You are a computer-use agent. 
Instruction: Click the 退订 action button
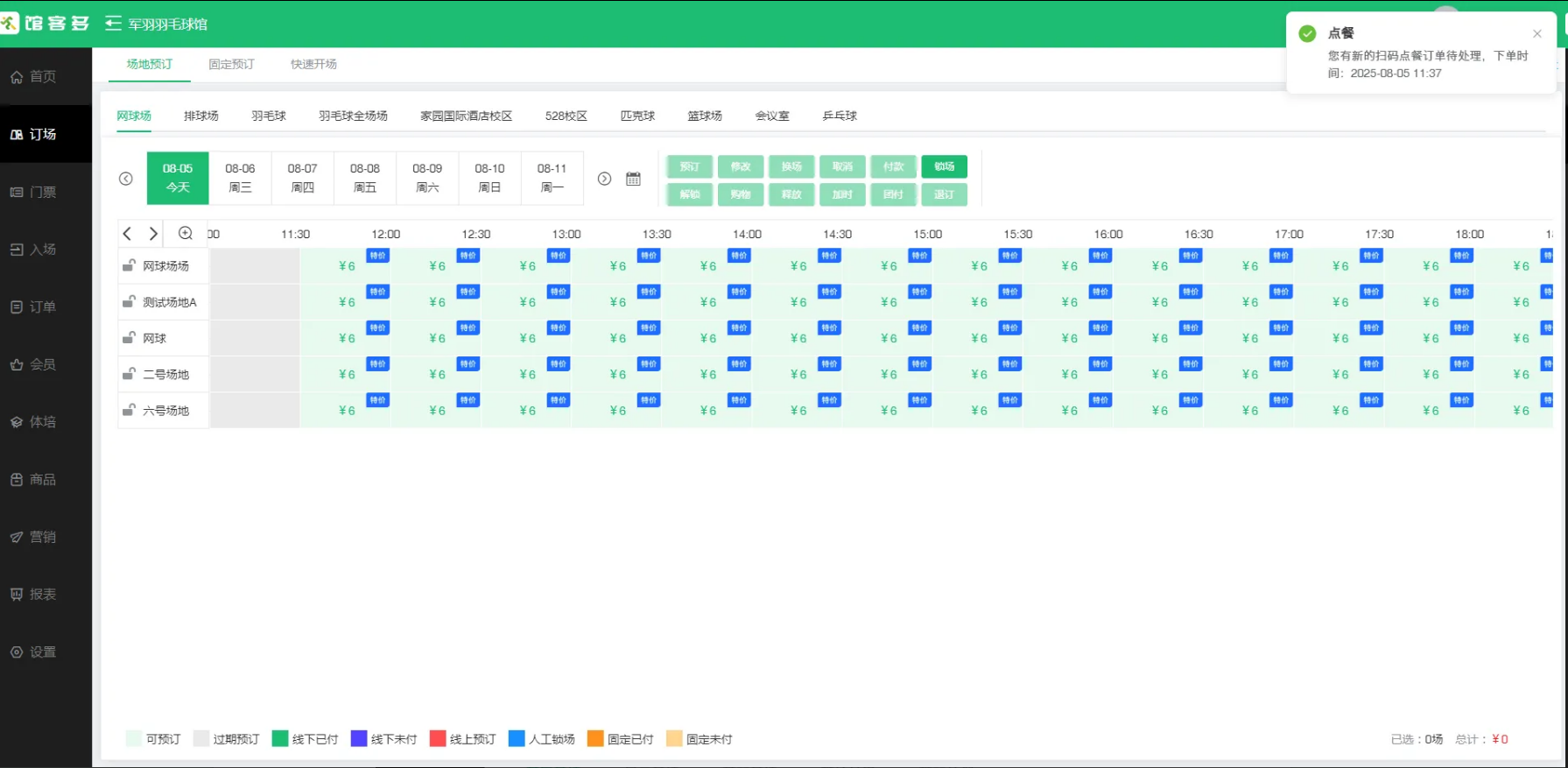(944, 194)
